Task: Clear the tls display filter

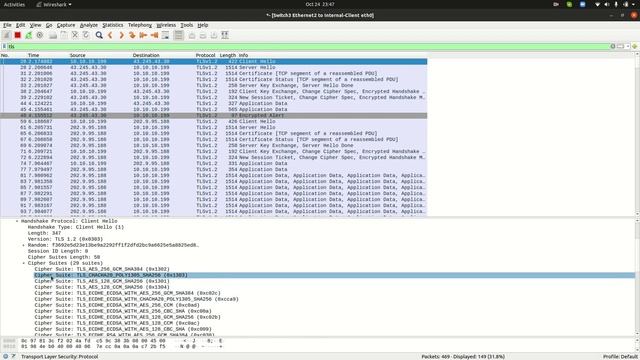Action: click(x=613, y=47)
